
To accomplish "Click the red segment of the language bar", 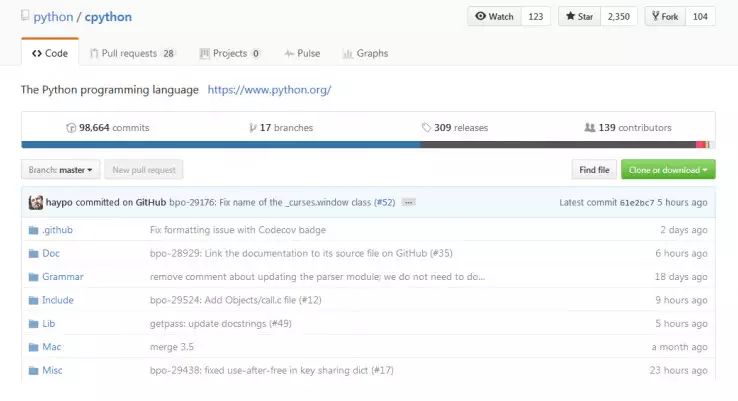I will 700,144.
